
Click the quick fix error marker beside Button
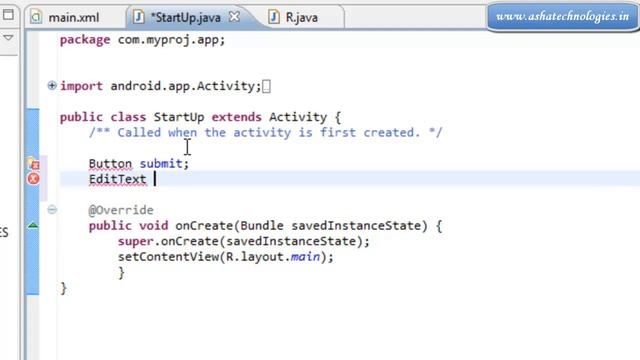tap(33, 164)
